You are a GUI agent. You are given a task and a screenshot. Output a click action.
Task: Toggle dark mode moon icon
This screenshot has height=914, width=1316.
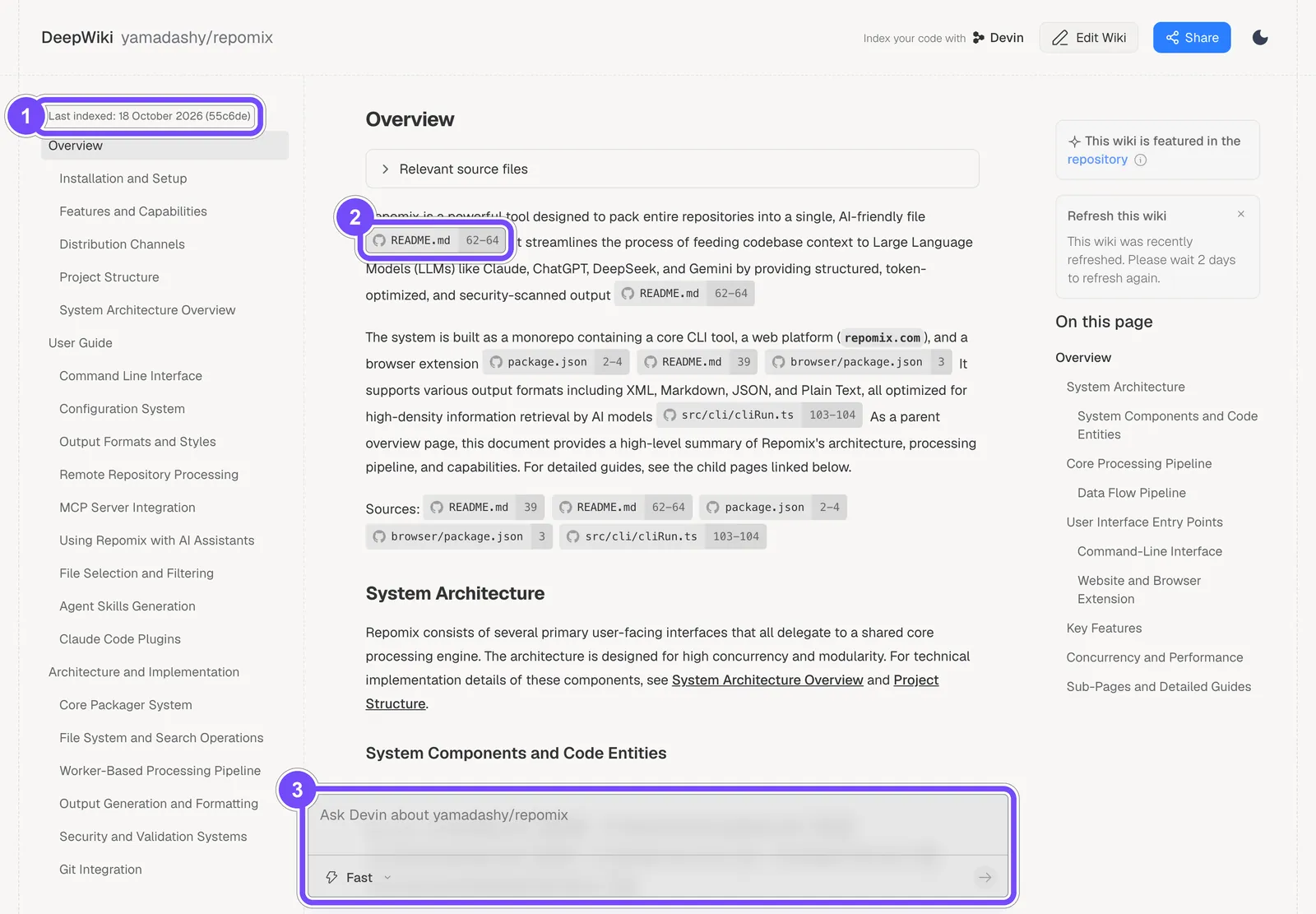(x=1259, y=37)
